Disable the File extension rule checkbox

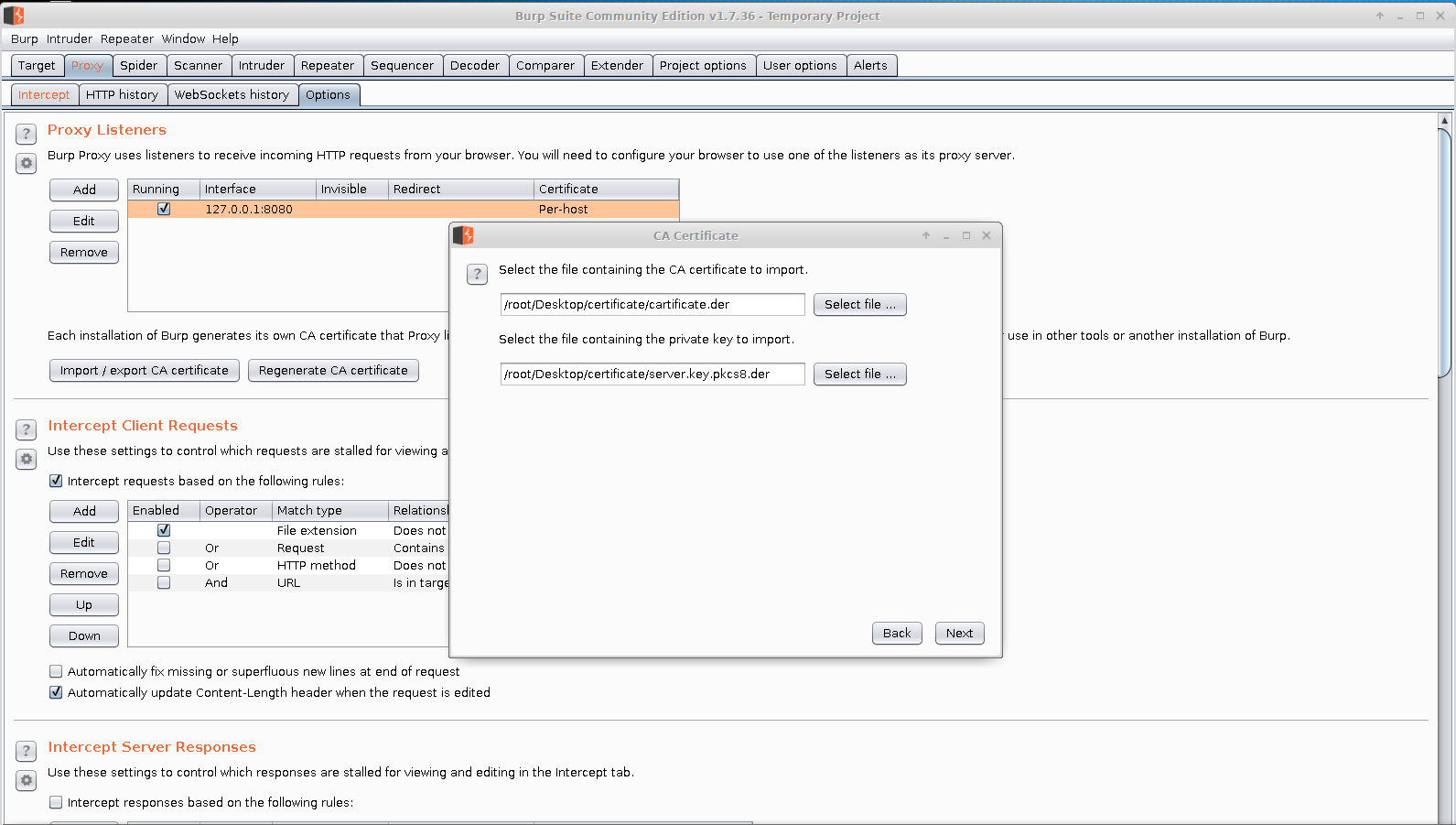tap(164, 530)
